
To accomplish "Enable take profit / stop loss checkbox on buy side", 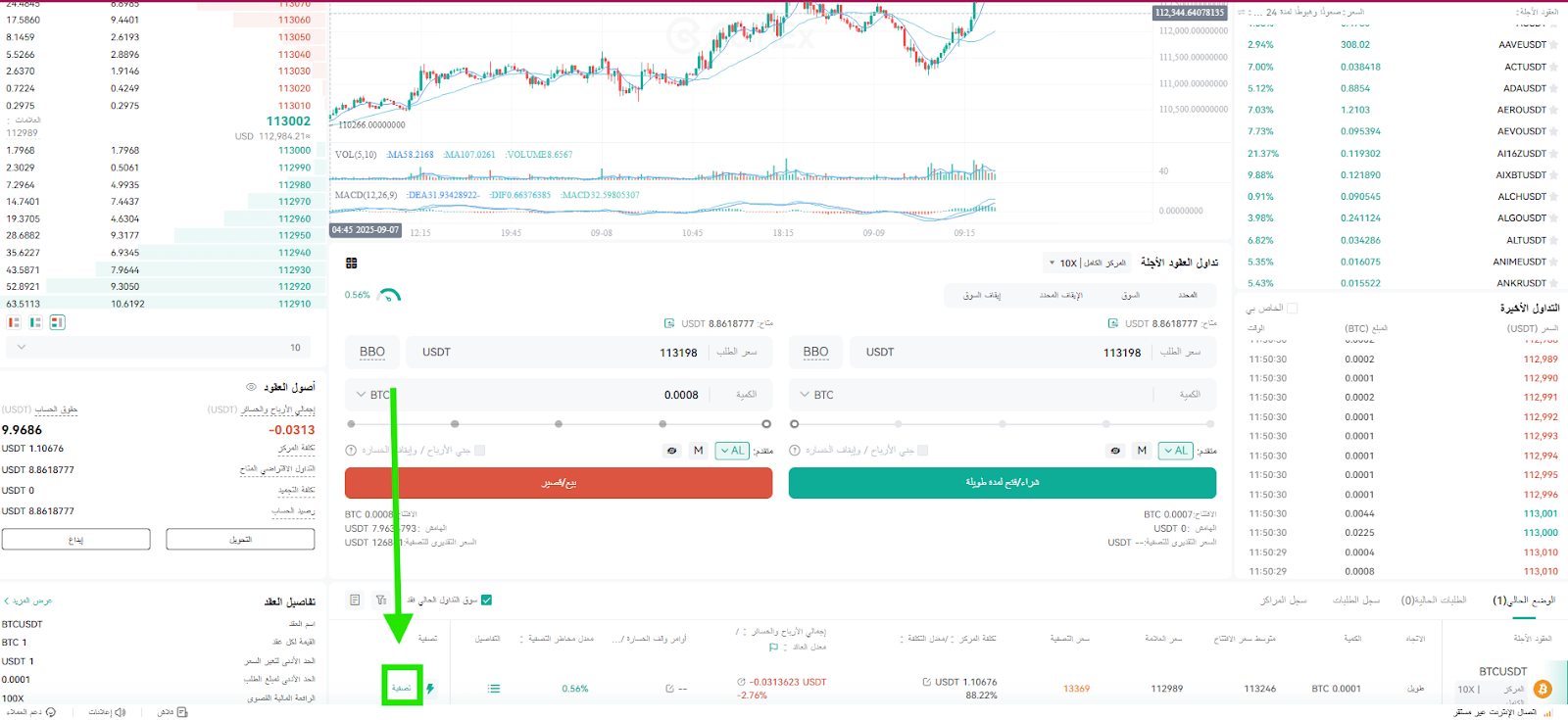I will click(922, 451).
